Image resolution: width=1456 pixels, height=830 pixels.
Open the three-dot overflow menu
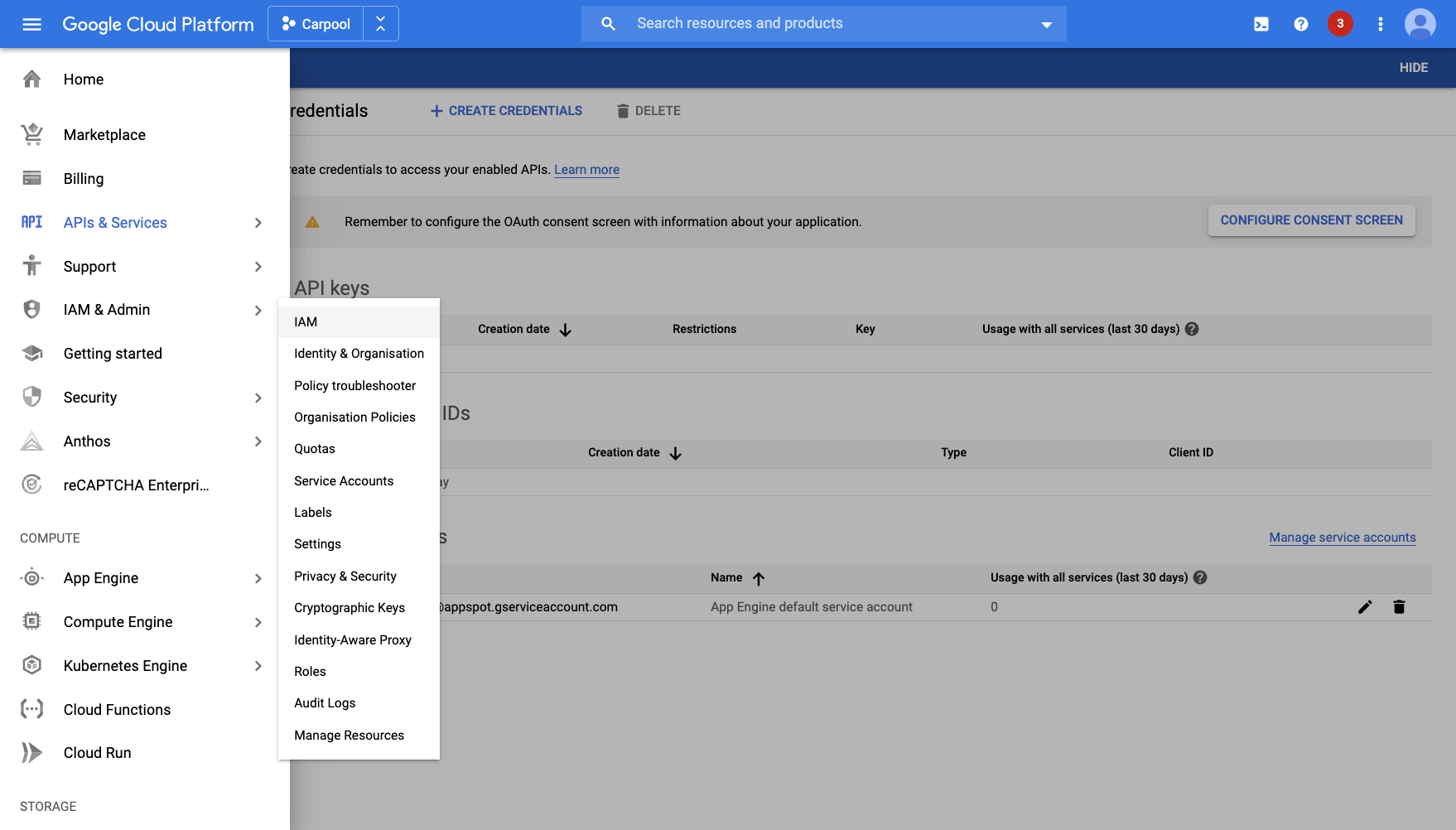(1380, 24)
